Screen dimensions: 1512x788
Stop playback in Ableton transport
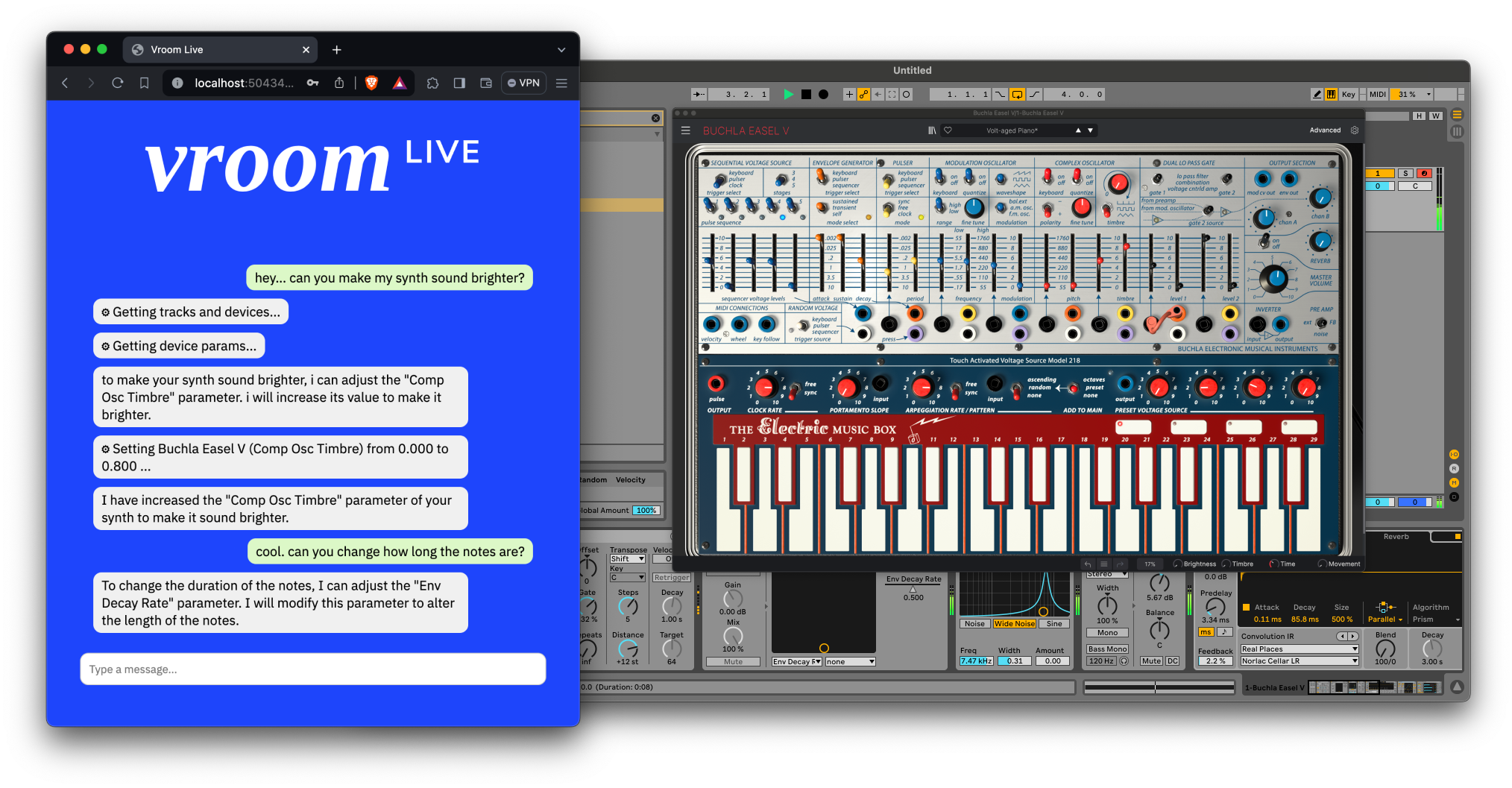(806, 95)
